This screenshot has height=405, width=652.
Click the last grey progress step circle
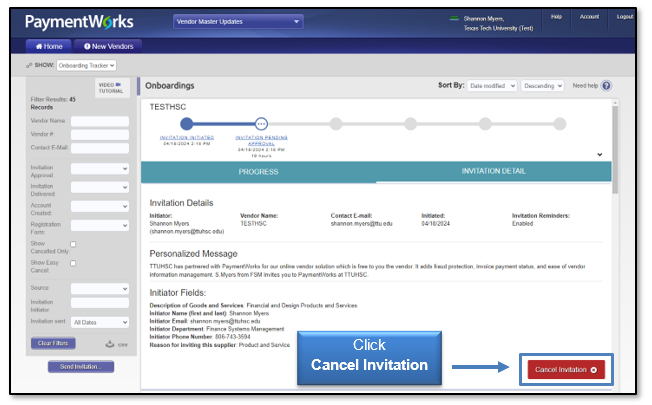coord(560,123)
